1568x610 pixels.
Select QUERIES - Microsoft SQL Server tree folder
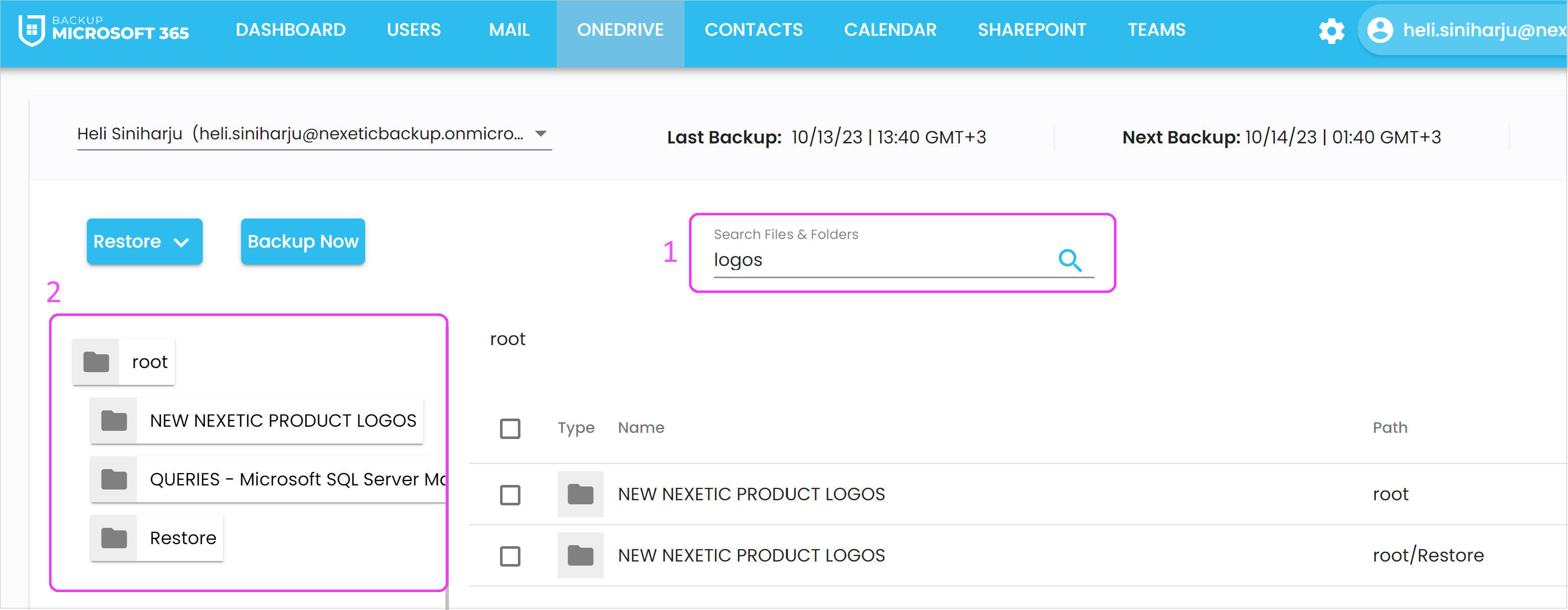coord(269,479)
